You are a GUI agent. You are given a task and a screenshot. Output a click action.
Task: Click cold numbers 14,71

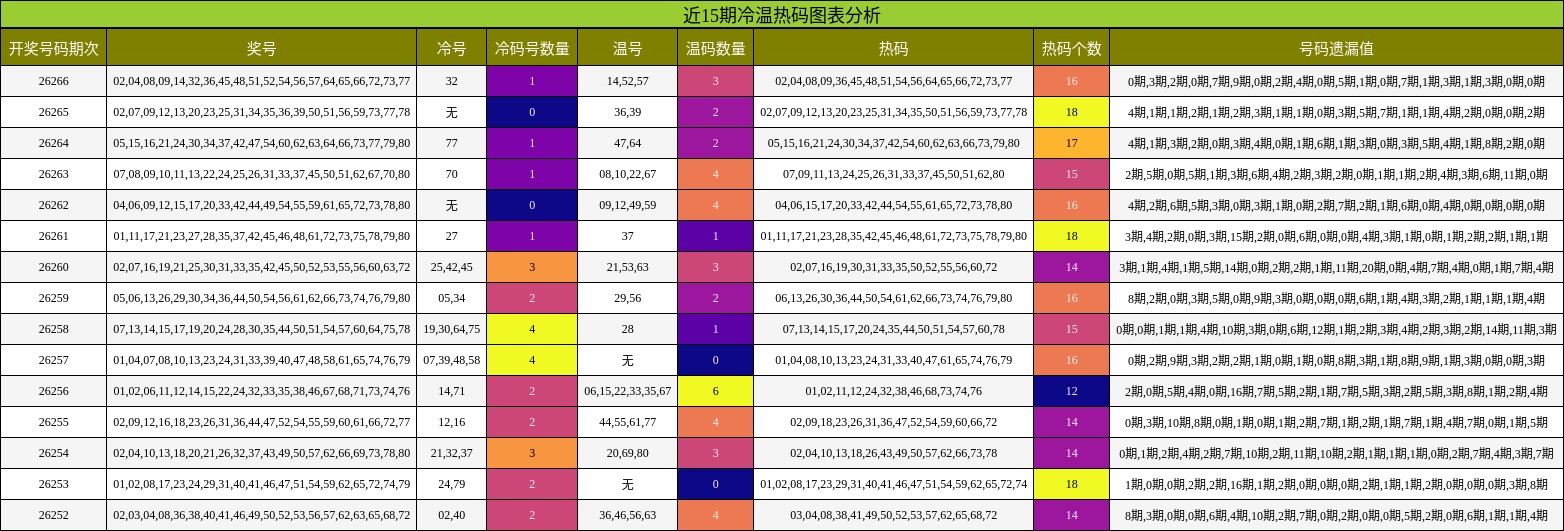452,391
